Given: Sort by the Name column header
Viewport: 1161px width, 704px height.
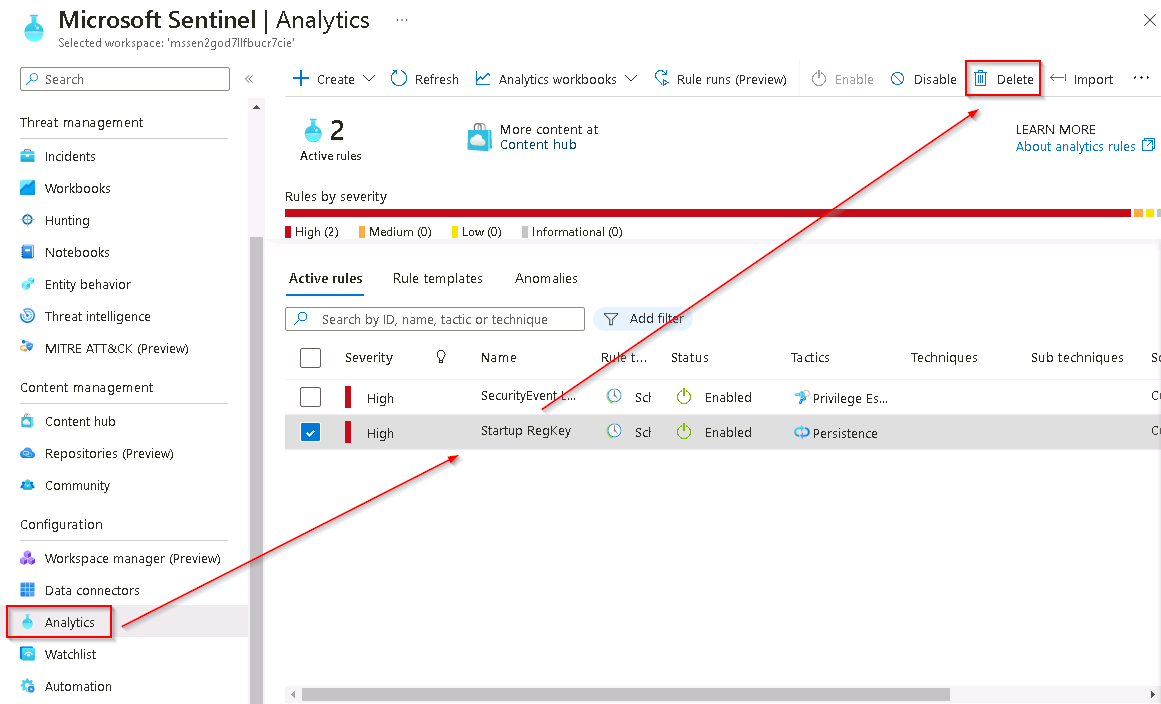Looking at the screenshot, I should [x=498, y=358].
